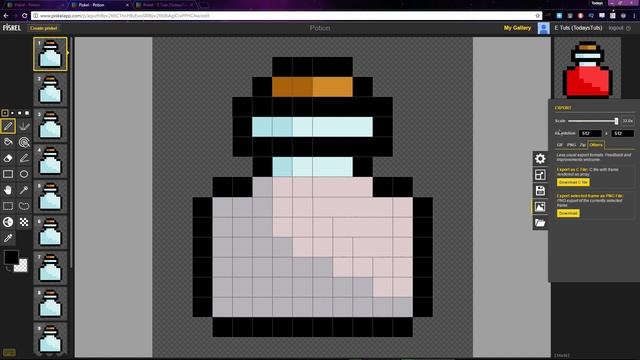Screen dimensions: 640x360
Task: Click the animated preview of red potion
Action: (587, 68)
